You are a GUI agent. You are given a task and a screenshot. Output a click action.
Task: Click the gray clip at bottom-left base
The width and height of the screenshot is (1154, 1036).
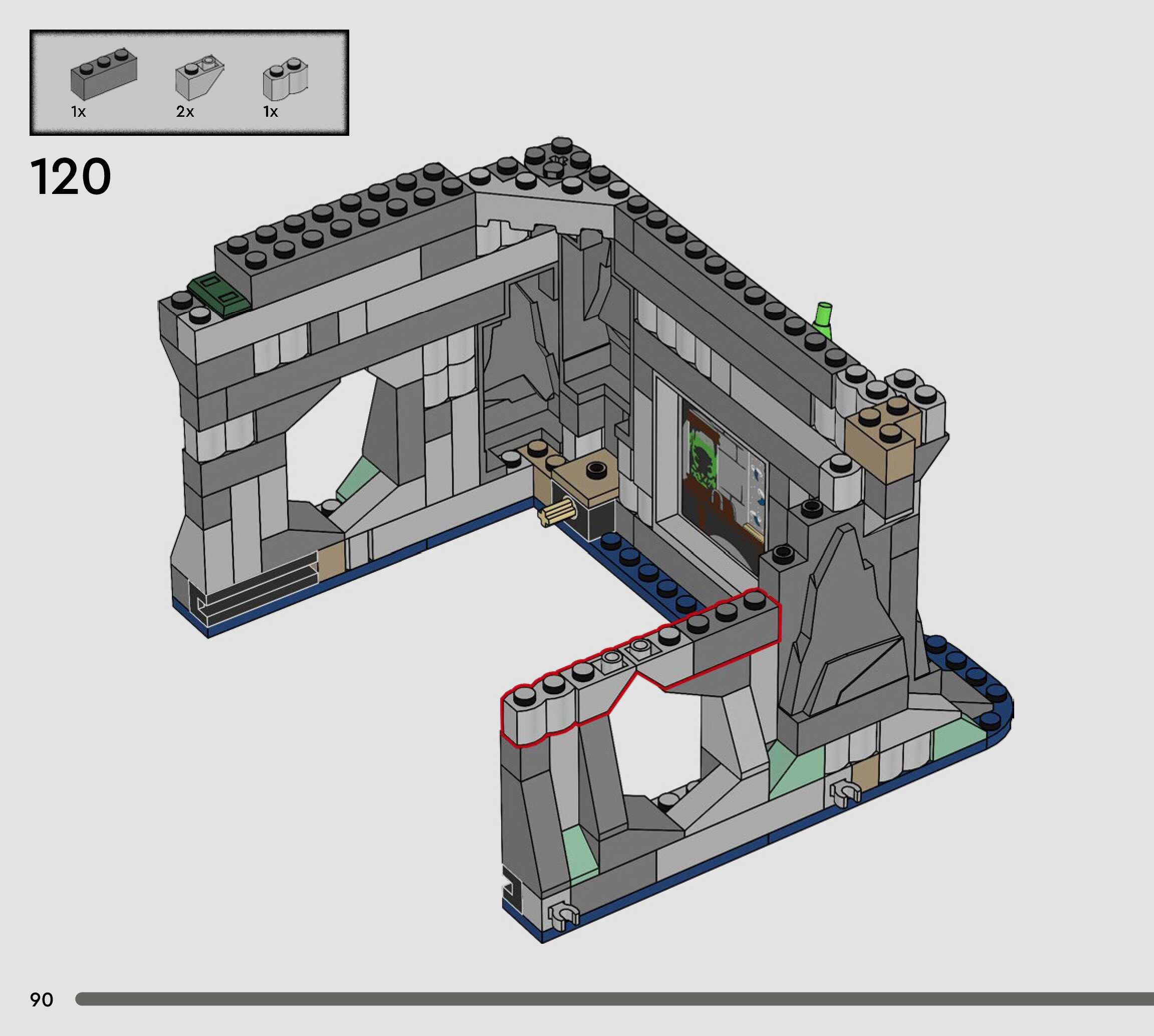[562, 914]
